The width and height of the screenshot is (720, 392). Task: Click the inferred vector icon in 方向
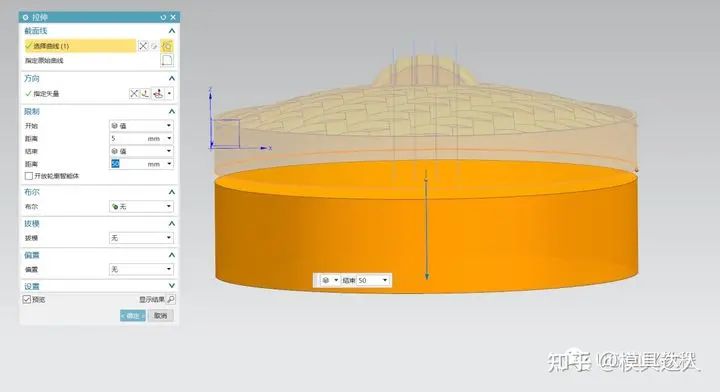tap(158, 94)
